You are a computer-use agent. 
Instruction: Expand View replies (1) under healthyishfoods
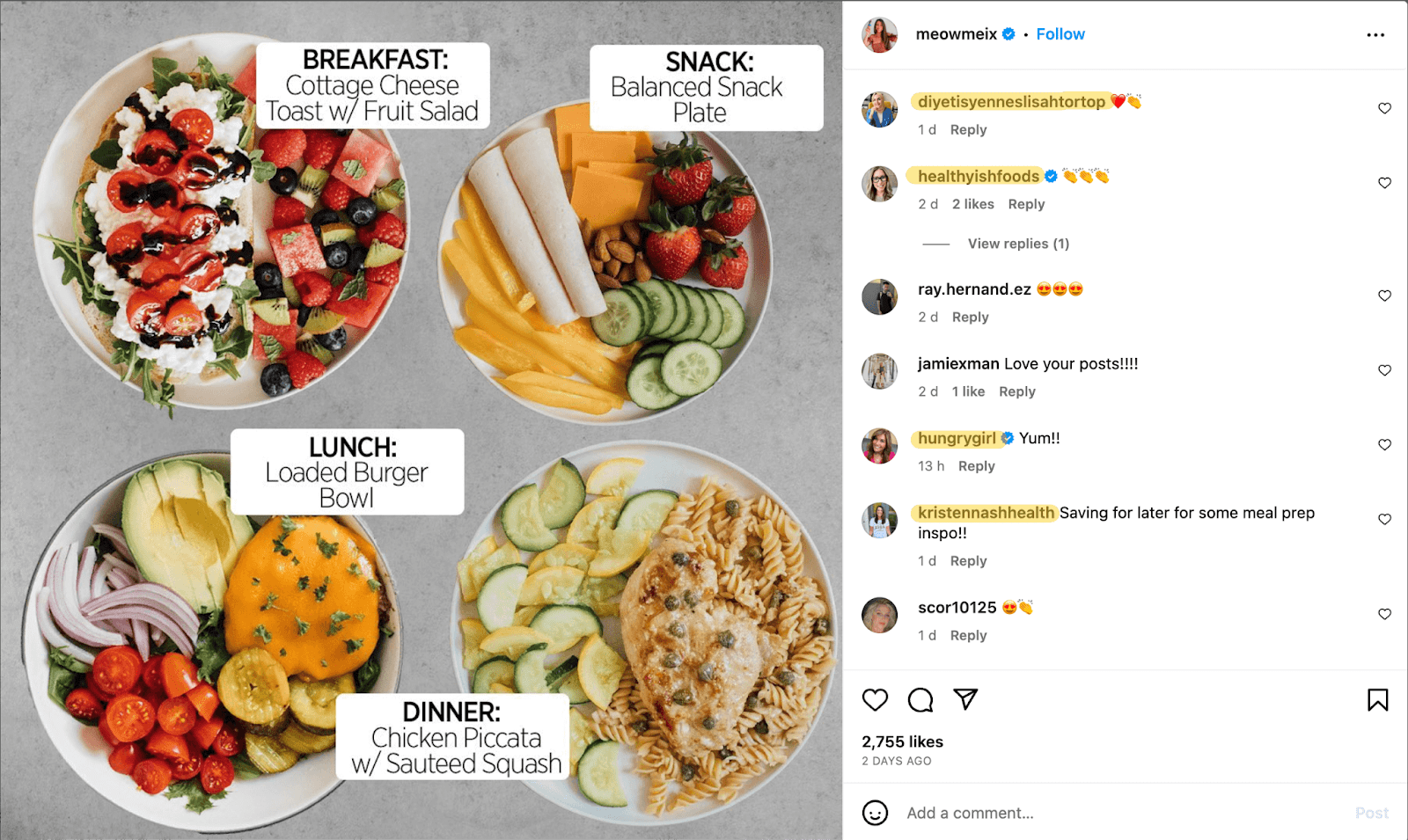(x=1018, y=244)
